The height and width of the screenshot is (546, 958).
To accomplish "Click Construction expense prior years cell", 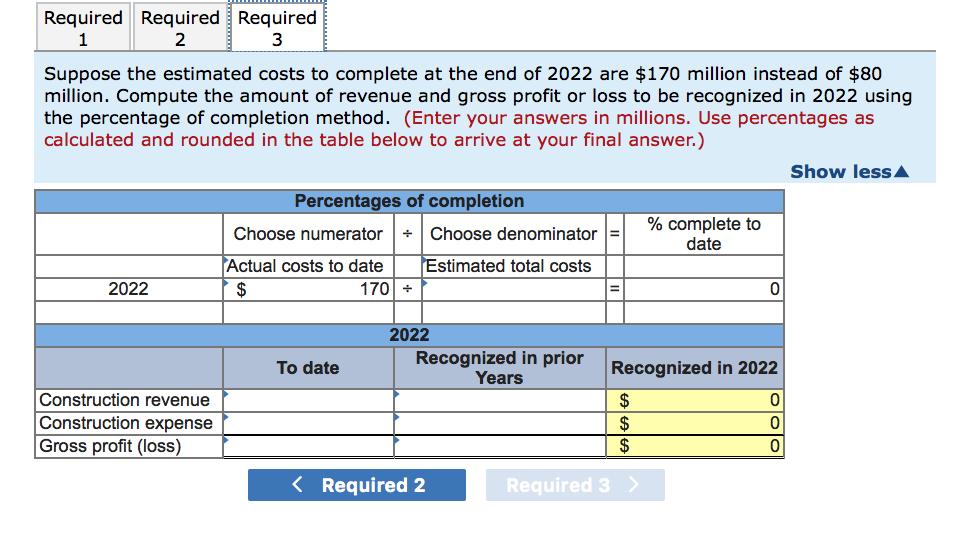I will click(x=500, y=423).
